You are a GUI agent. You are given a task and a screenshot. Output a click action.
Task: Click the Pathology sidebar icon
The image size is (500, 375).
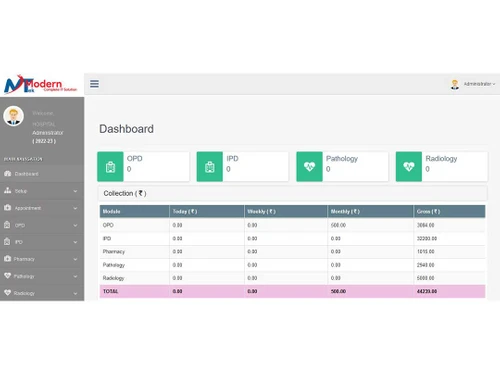[x=7, y=276]
